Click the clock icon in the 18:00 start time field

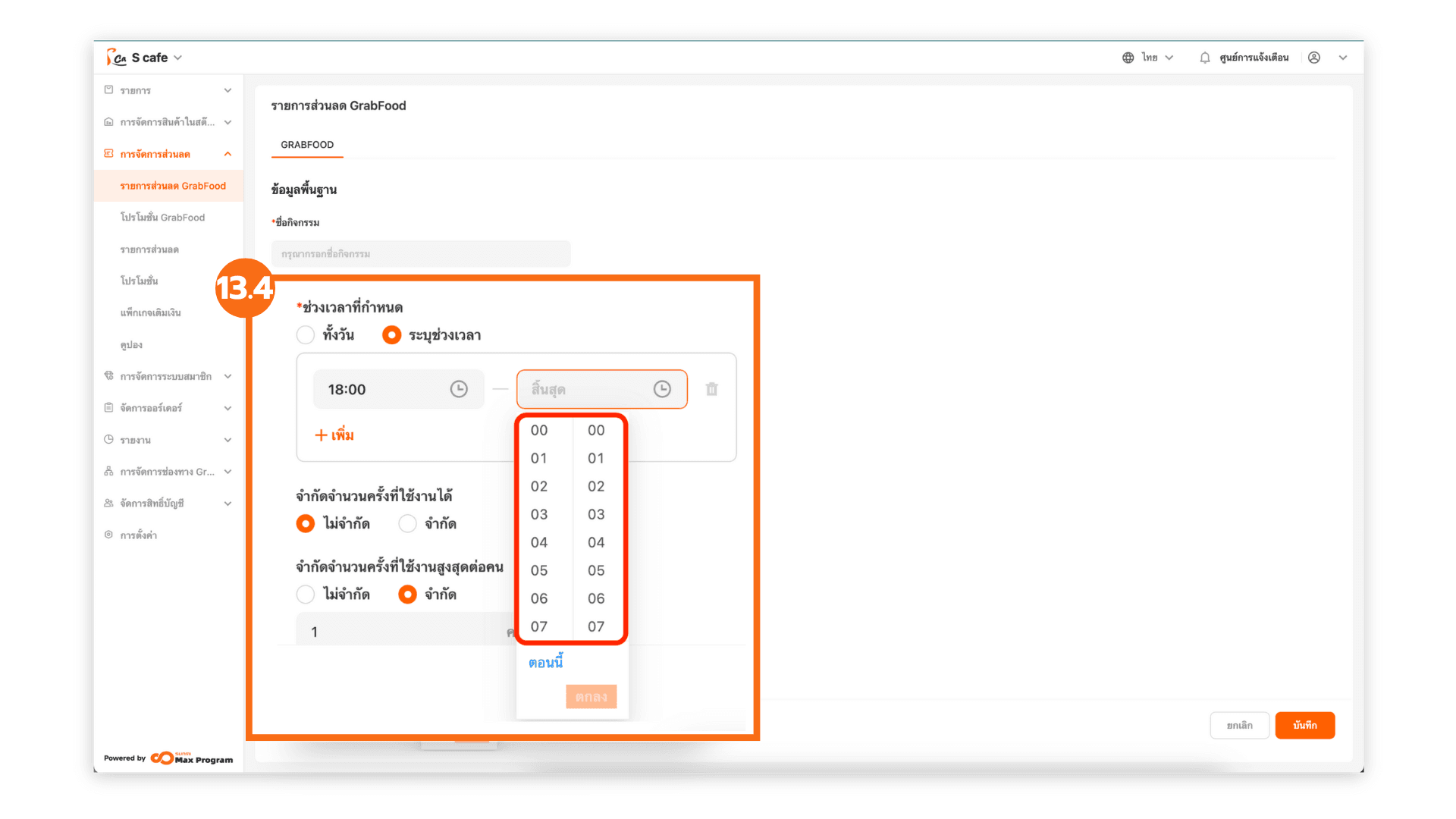(x=459, y=389)
